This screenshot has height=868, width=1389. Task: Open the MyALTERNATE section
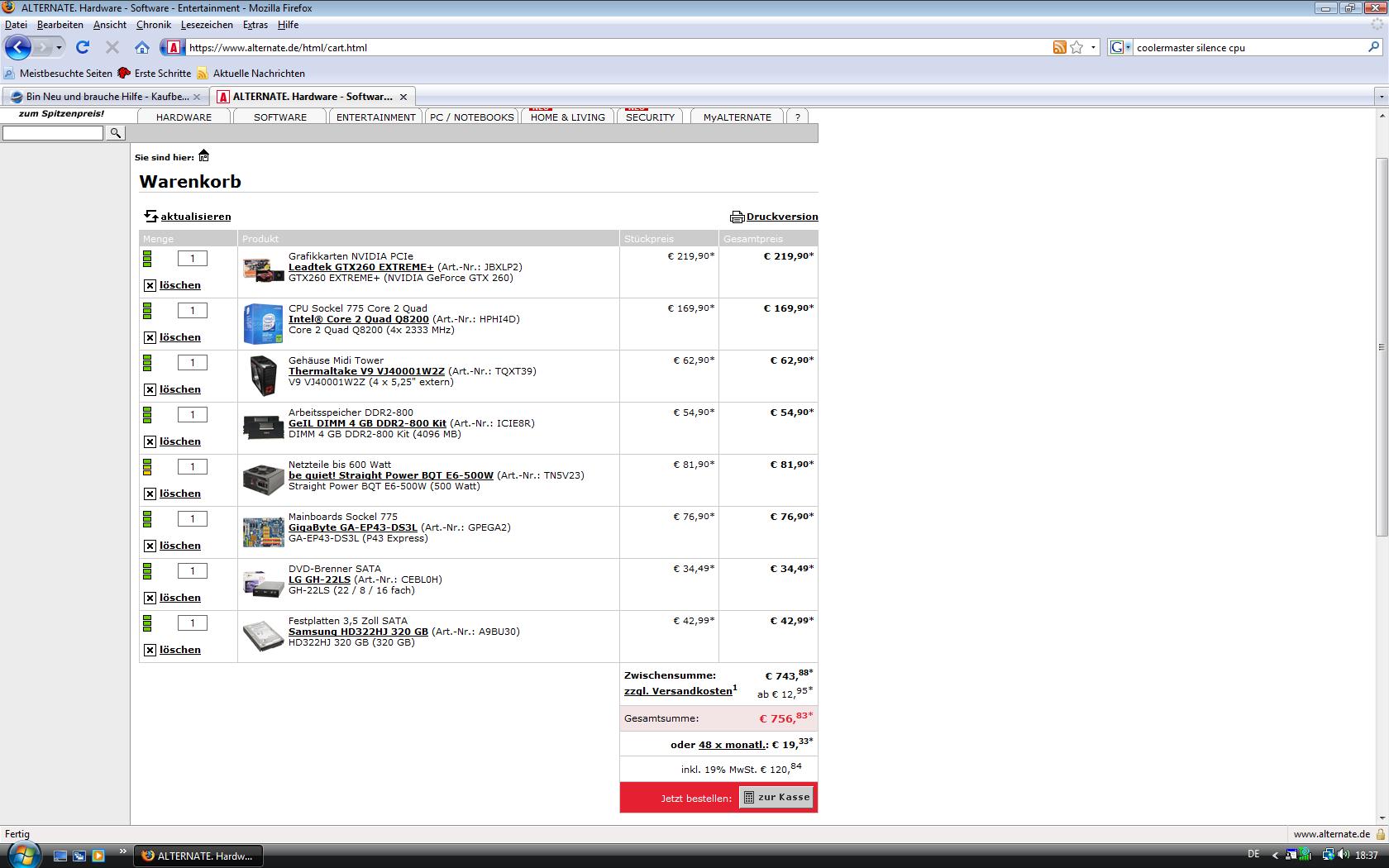tap(737, 117)
